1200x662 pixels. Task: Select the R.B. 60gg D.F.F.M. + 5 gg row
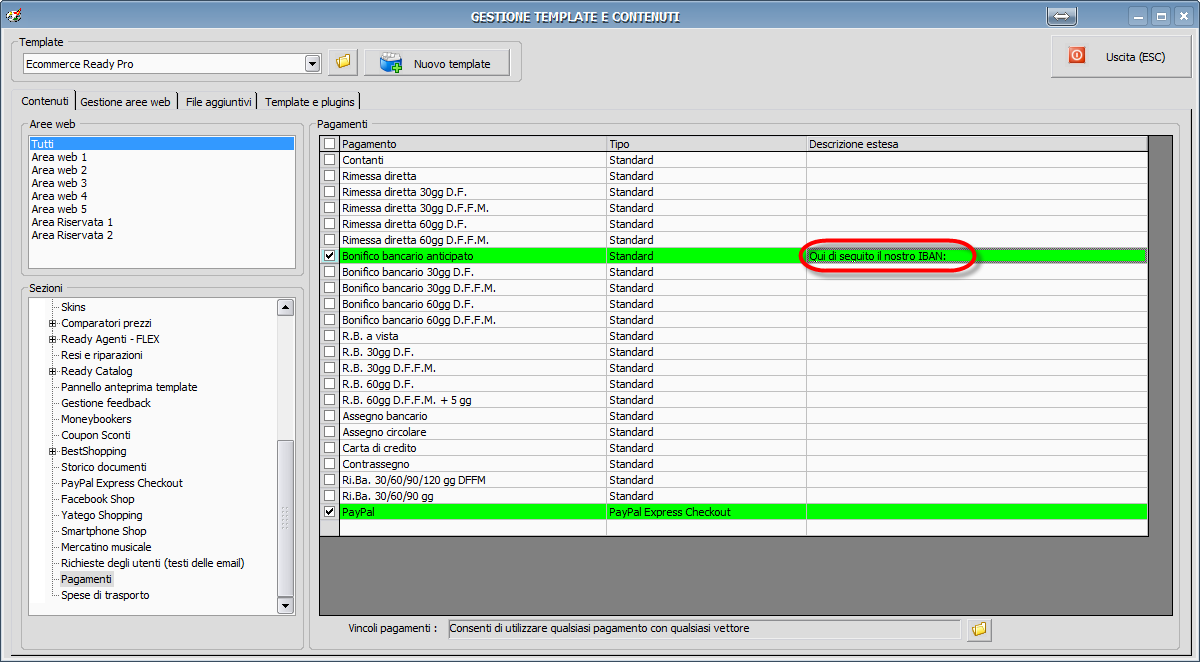point(733,400)
